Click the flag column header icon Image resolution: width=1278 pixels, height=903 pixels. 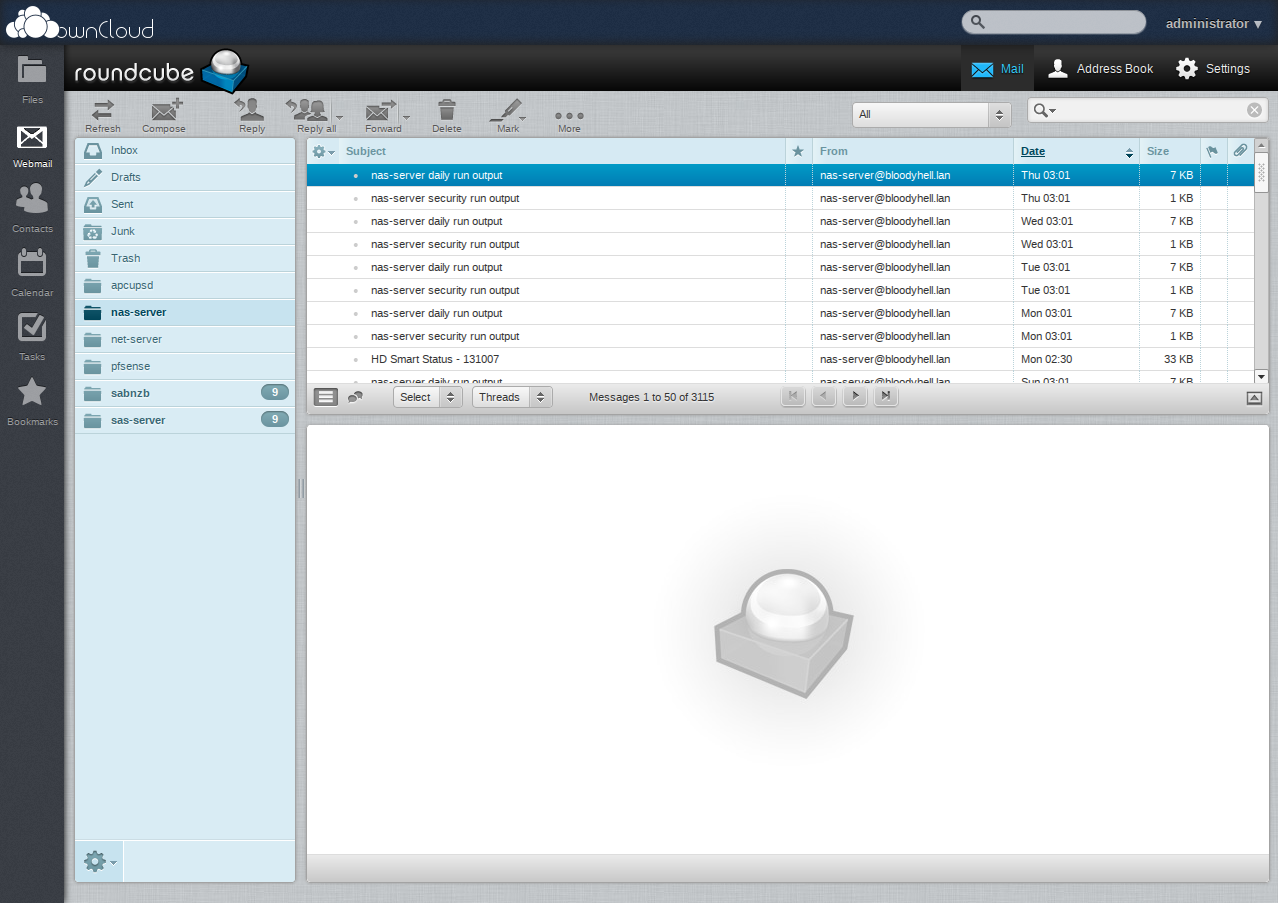click(1213, 151)
